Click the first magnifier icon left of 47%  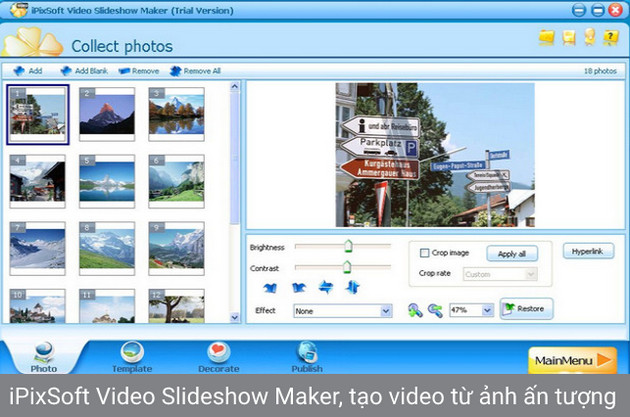tap(415, 311)
